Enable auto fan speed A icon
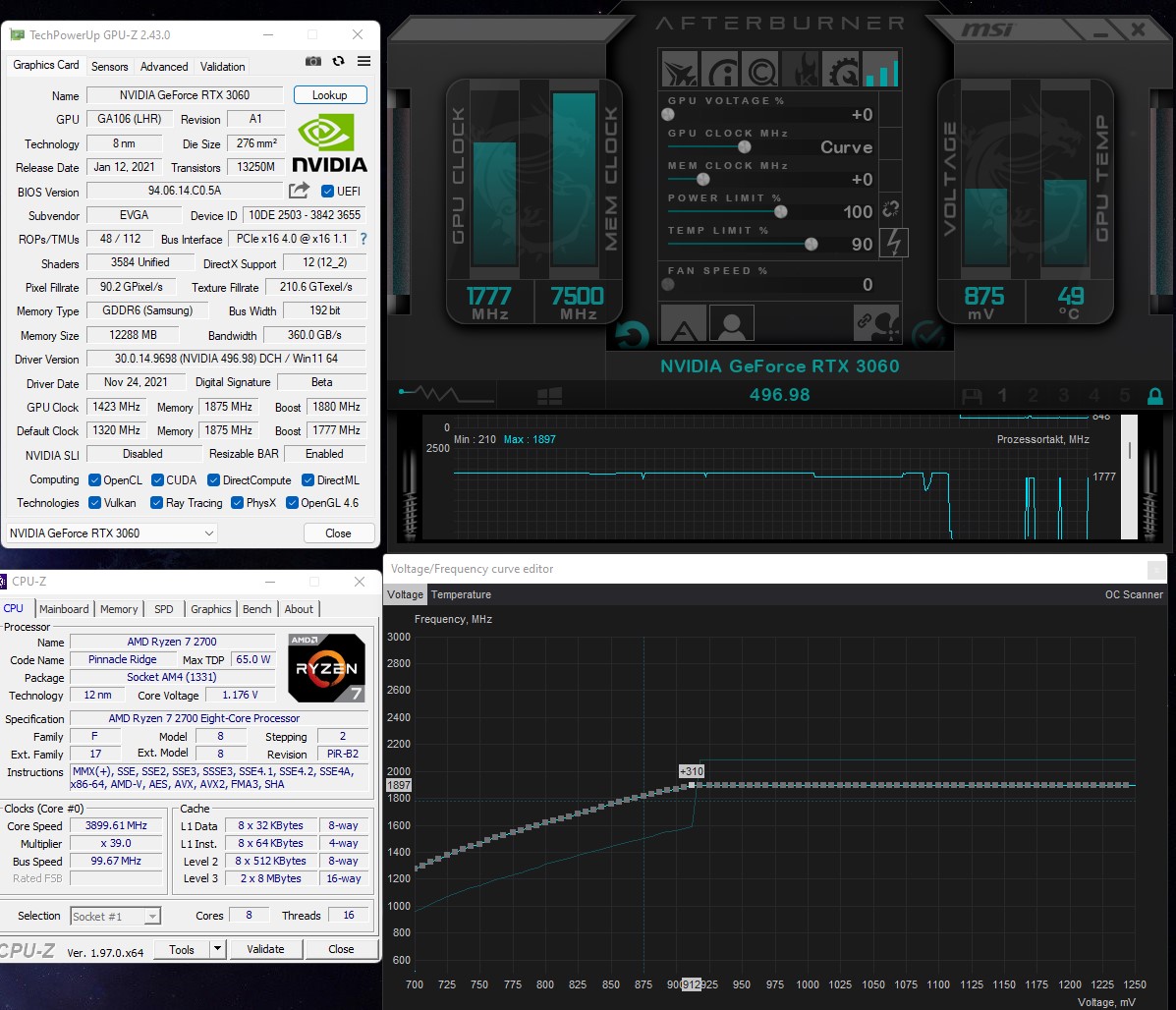Screen dimensions: 1176x1010 (x=683, y=324)
